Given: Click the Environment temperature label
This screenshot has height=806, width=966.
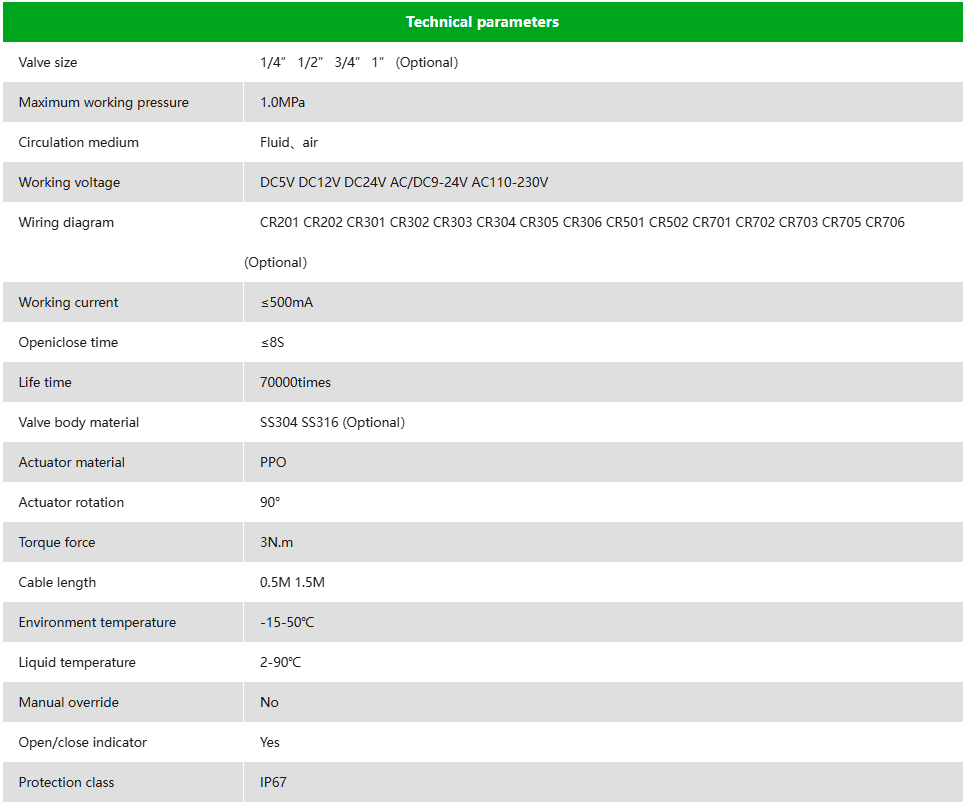Looking at the screenshot, I should pyautogui.click(x=97, y=622).
